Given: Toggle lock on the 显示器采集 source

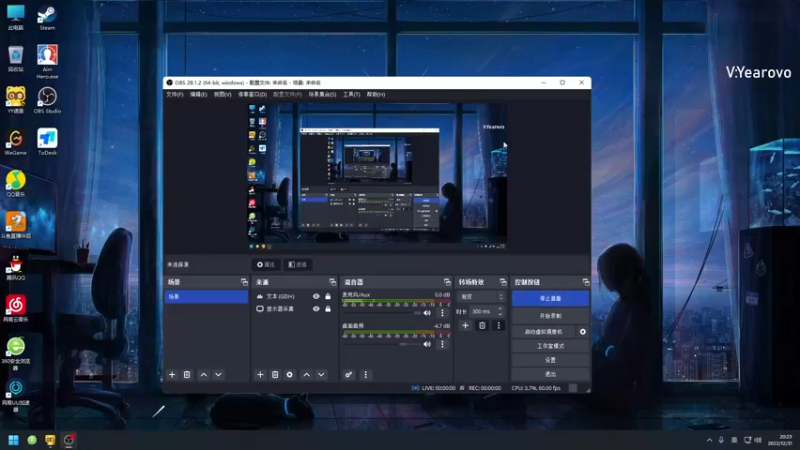Looking at the screenshot, I should click(328, 309).
